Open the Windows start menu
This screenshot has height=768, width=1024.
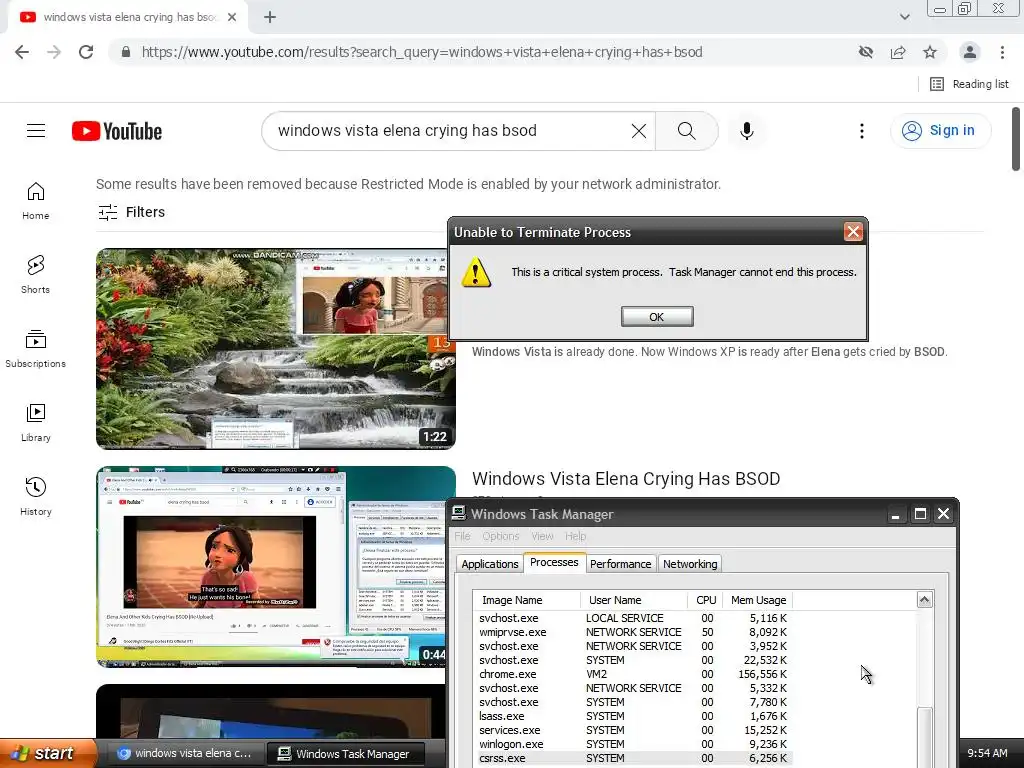click(x=49, y=753)
